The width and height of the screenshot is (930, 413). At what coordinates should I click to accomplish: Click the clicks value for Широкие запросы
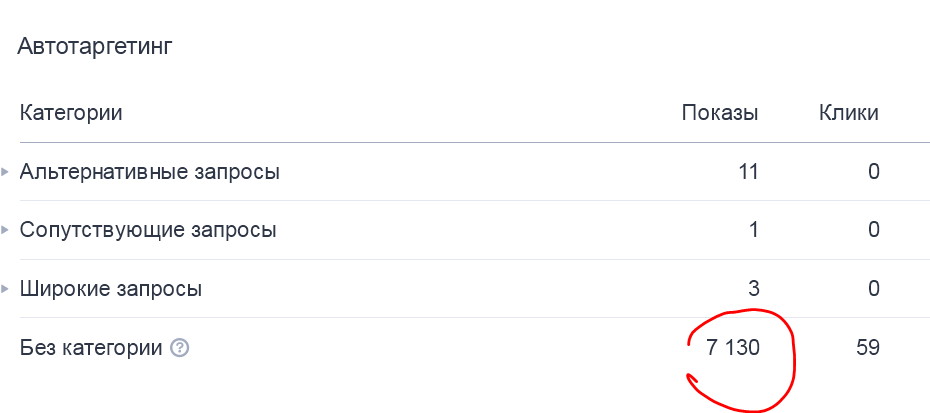[873, 290]
